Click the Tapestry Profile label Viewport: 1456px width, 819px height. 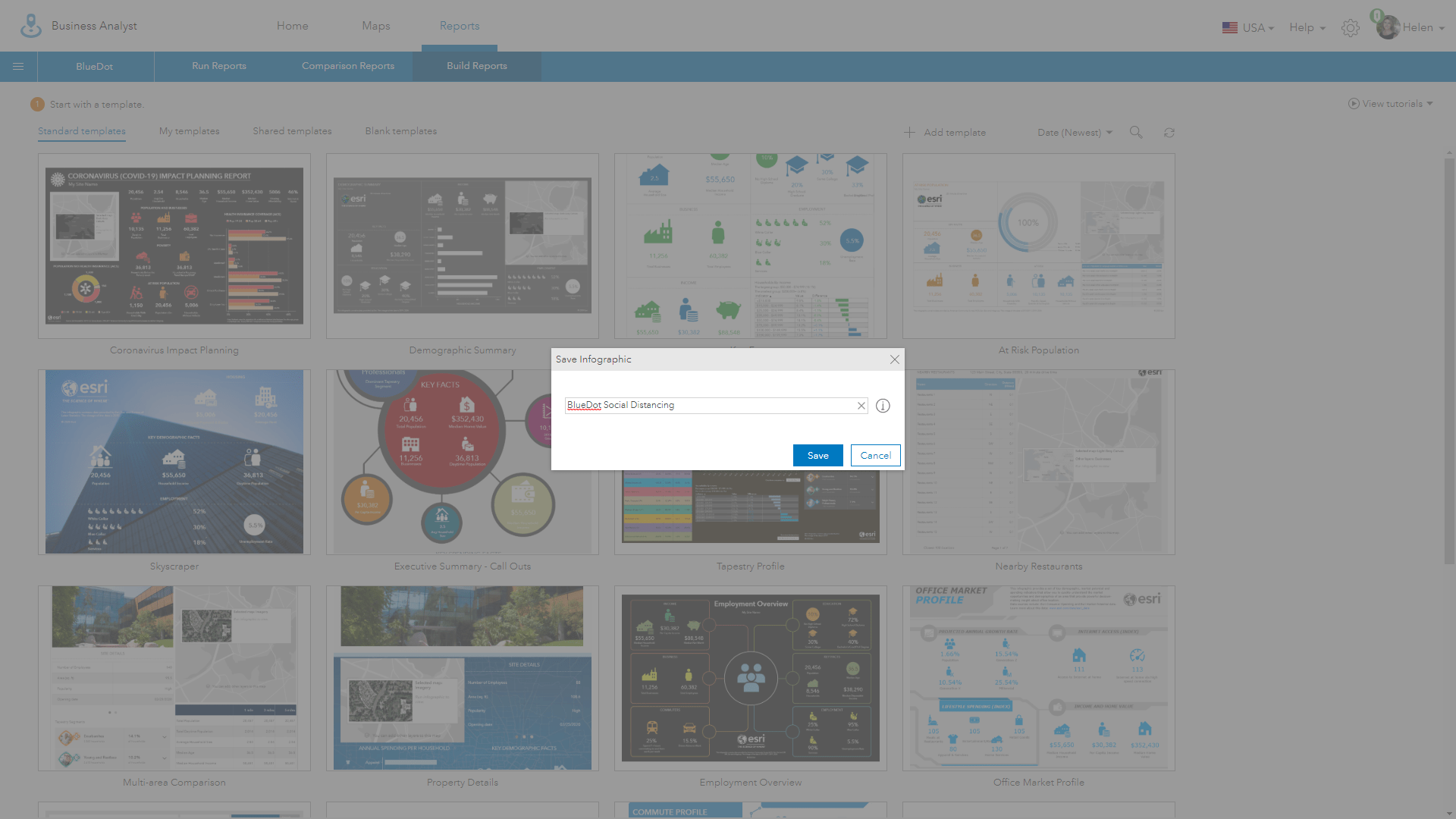coord(751,566)
